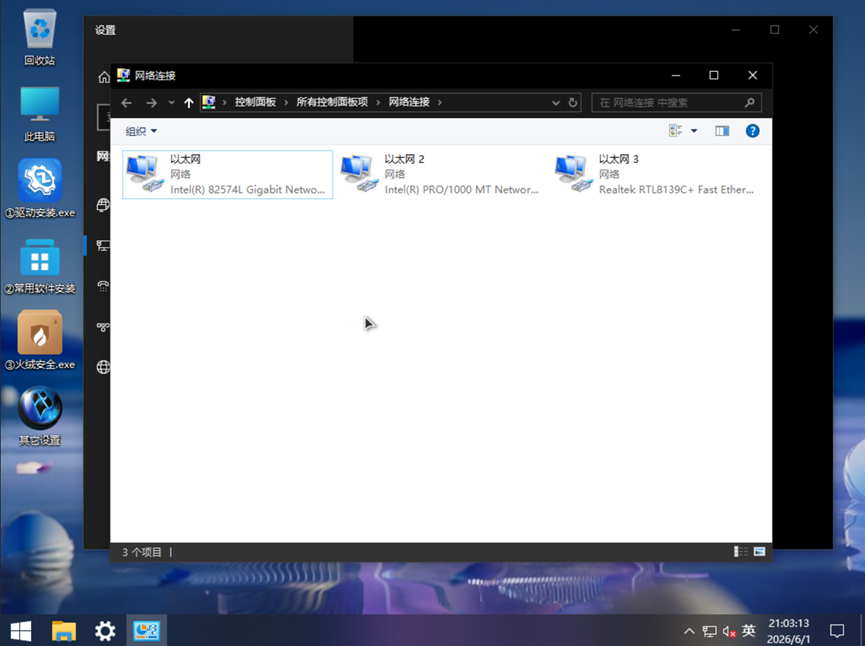Open recent locations dropdown arrow
This screenshot has height=646, width=865.
click(x=172, y=103)
